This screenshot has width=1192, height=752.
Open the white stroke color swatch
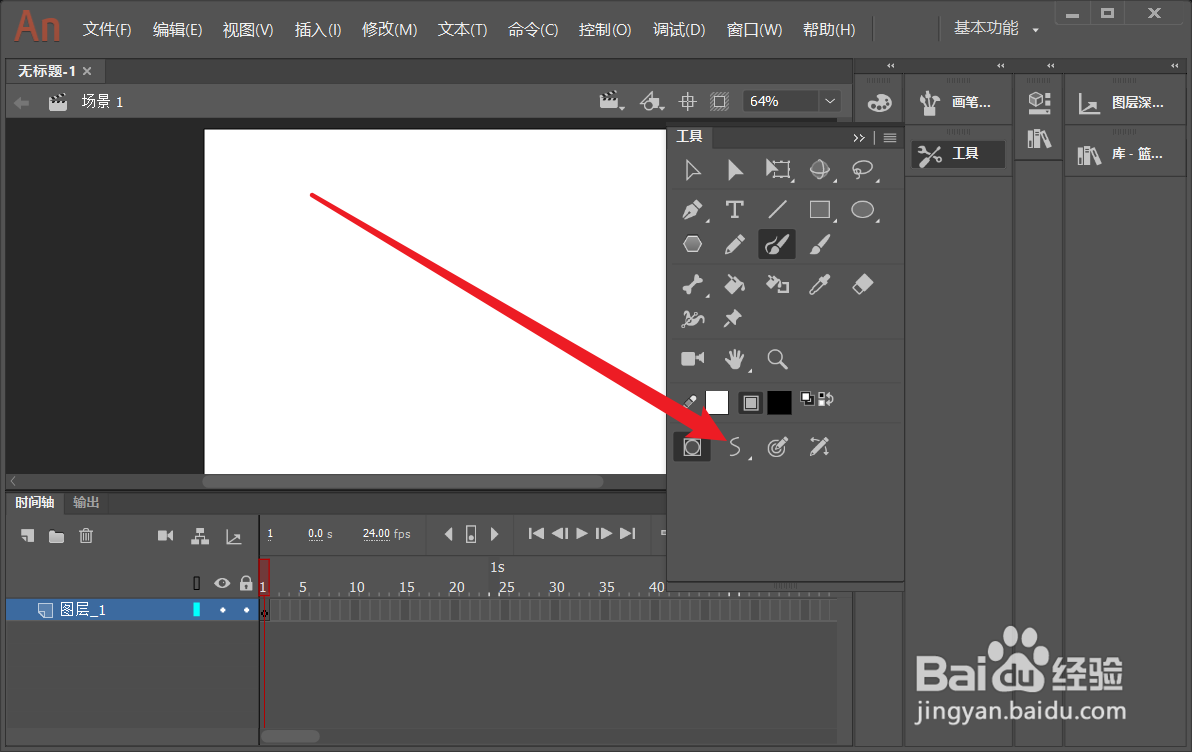(x=717, y=402)
